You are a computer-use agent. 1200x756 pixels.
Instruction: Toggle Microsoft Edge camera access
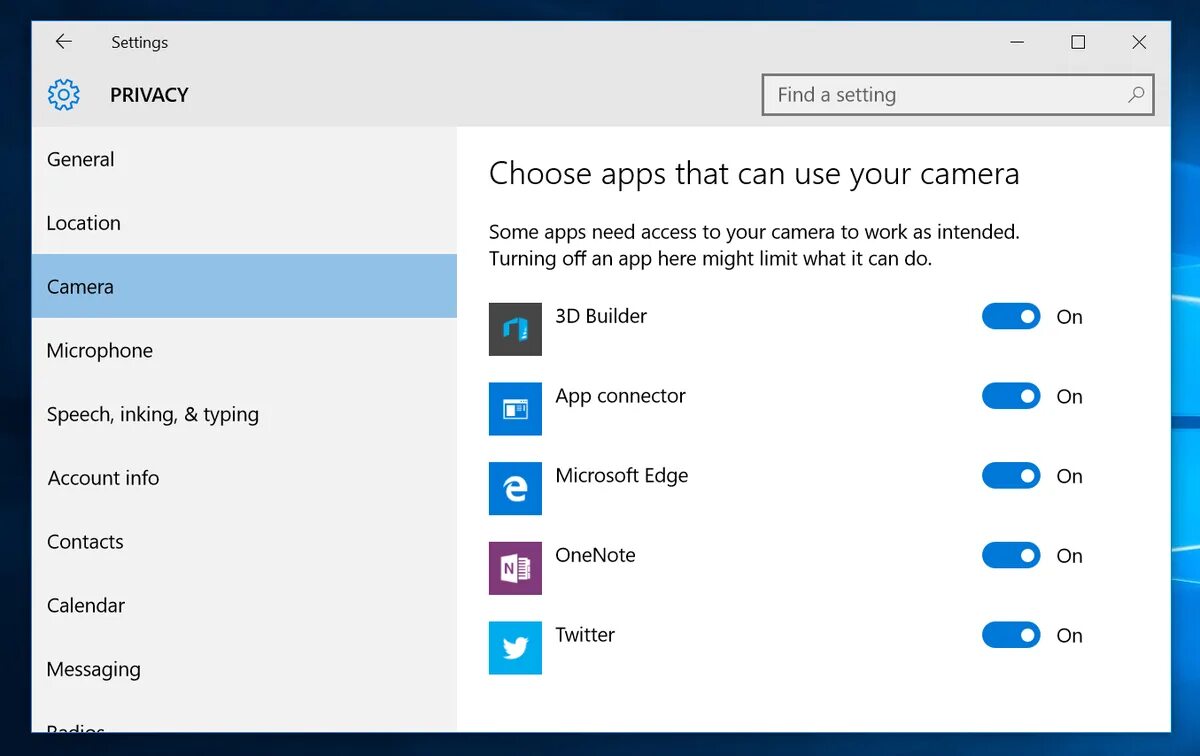point(1011,476)
